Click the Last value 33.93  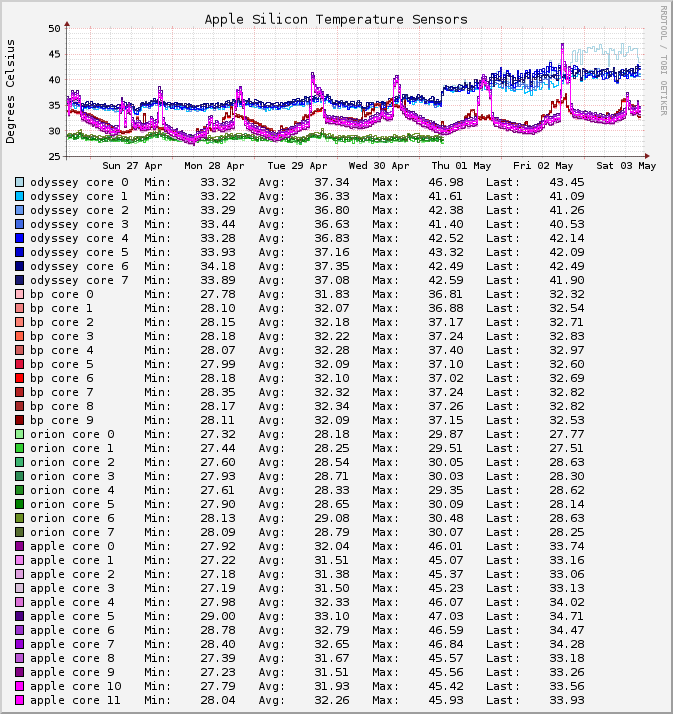tap(567, 700)
